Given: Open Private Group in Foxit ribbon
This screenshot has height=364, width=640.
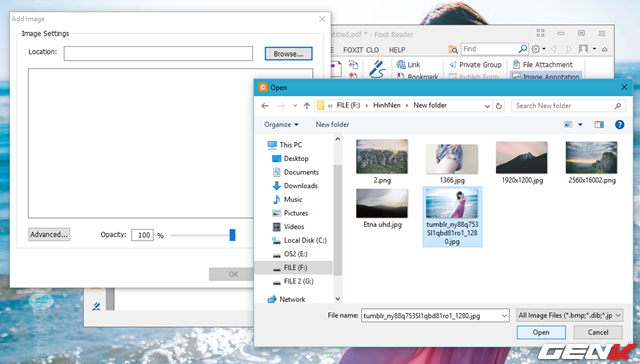Looking at the screenshot, I should point(475,64).
